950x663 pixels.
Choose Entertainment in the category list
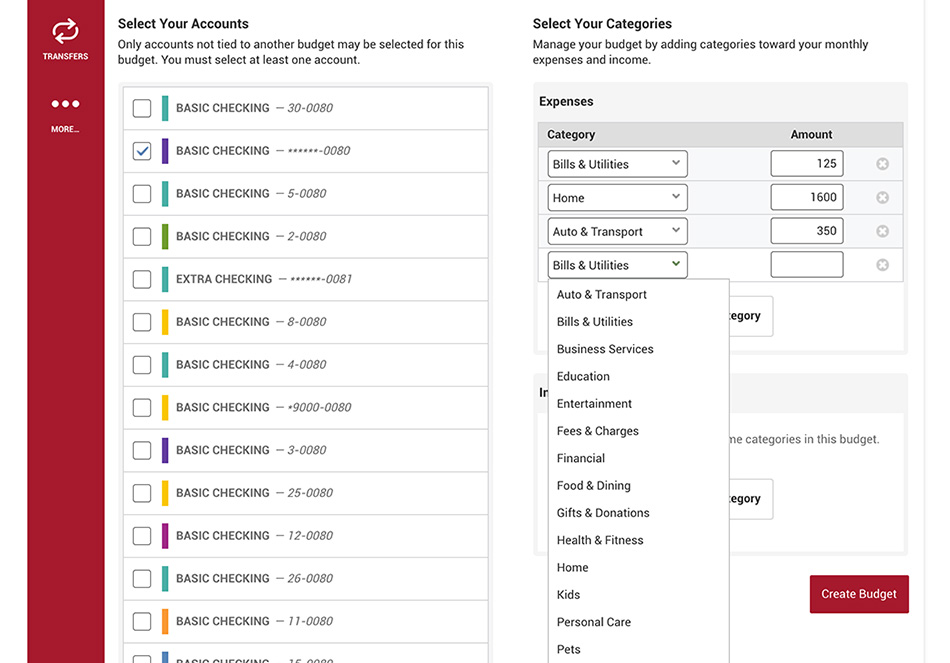594,404
